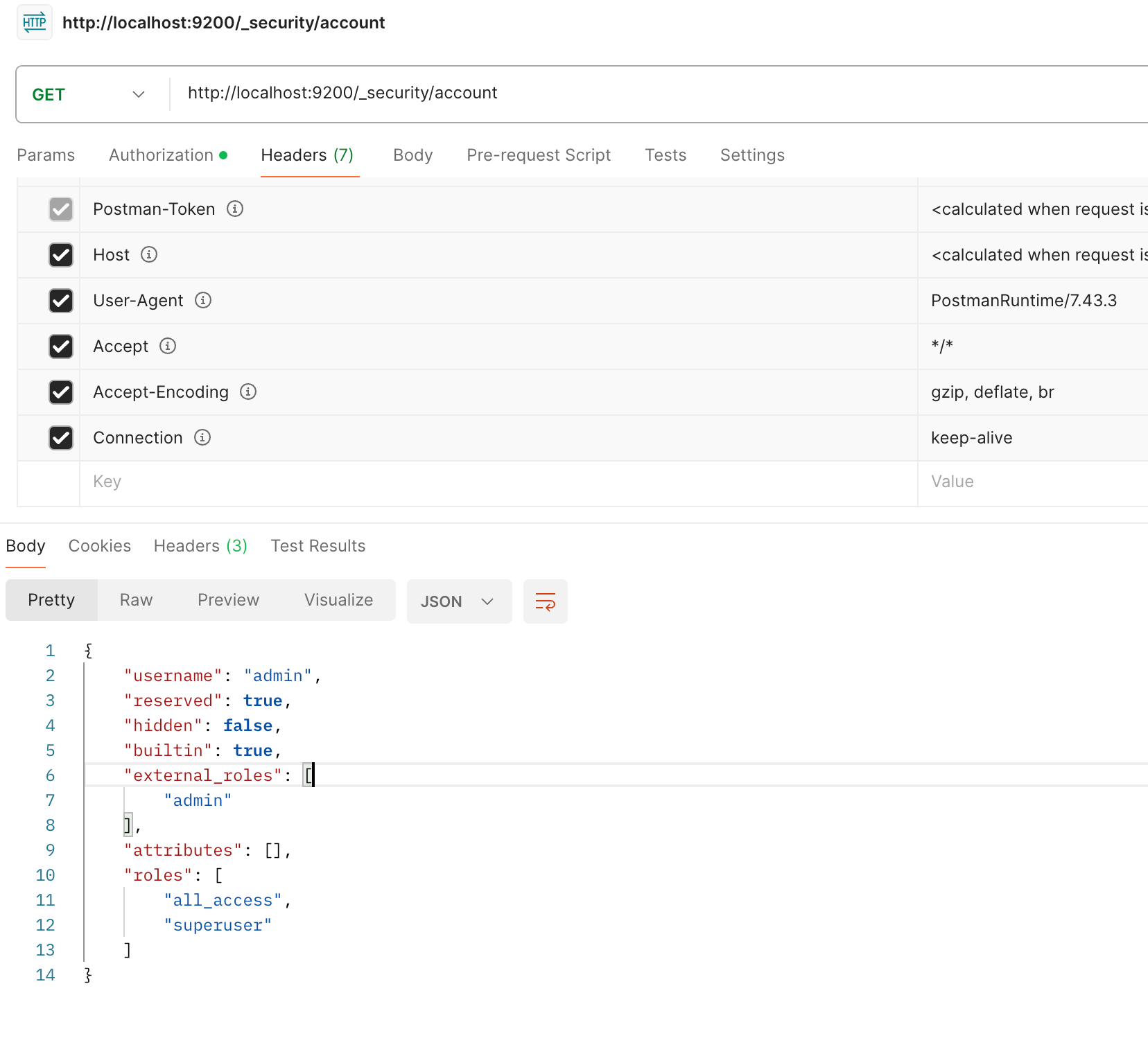Uncheck the Accept-Encoding header checkbox
Image resolution: width=1148 pixels, height=1056 pixels.
[61, 392]
